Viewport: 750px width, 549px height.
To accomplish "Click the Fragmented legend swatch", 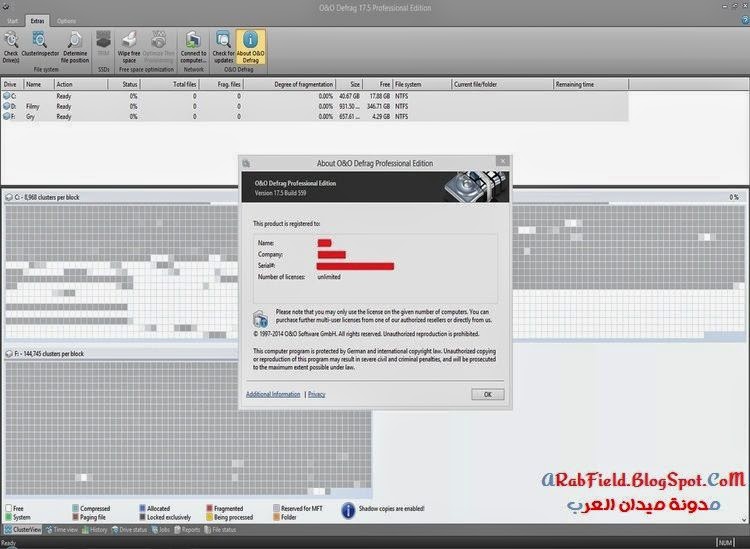I will [x=210, y=508].
